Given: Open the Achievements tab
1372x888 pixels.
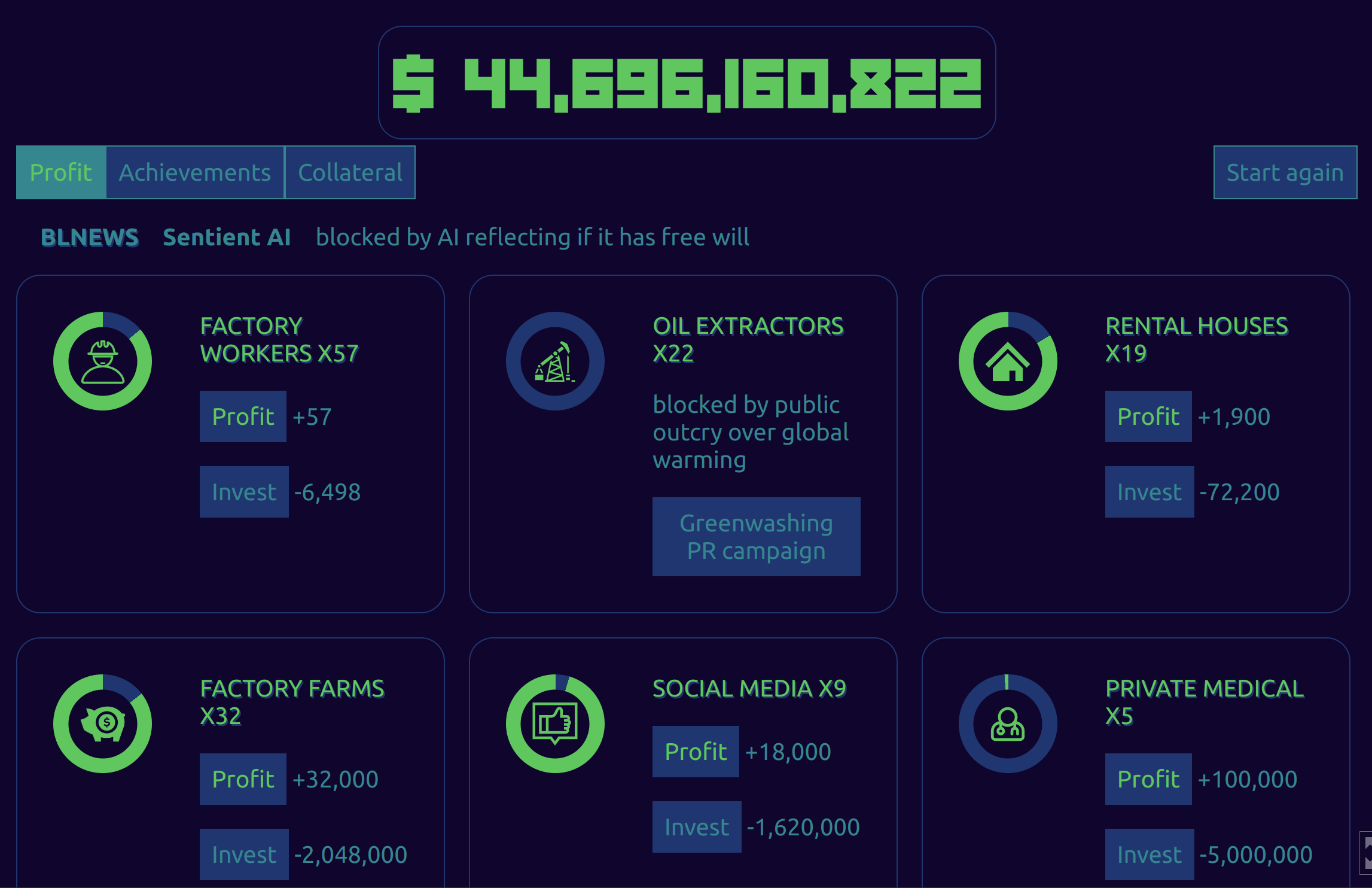Looking at the screenshot, I should click(x=195, y=172).
